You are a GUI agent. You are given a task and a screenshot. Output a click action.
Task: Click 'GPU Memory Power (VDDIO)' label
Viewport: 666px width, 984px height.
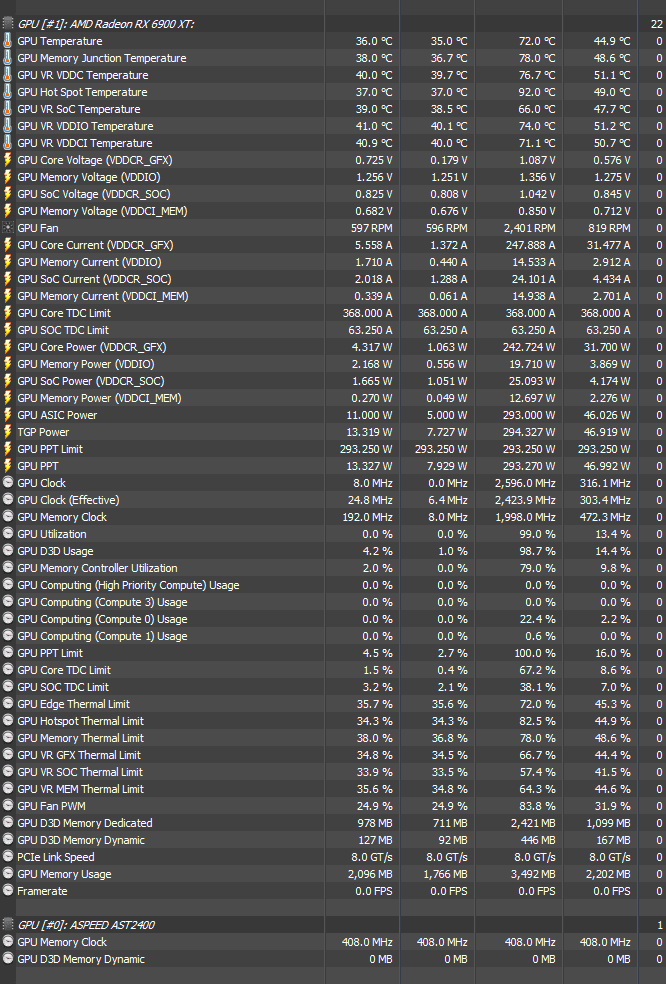click(x=86, y=363)
